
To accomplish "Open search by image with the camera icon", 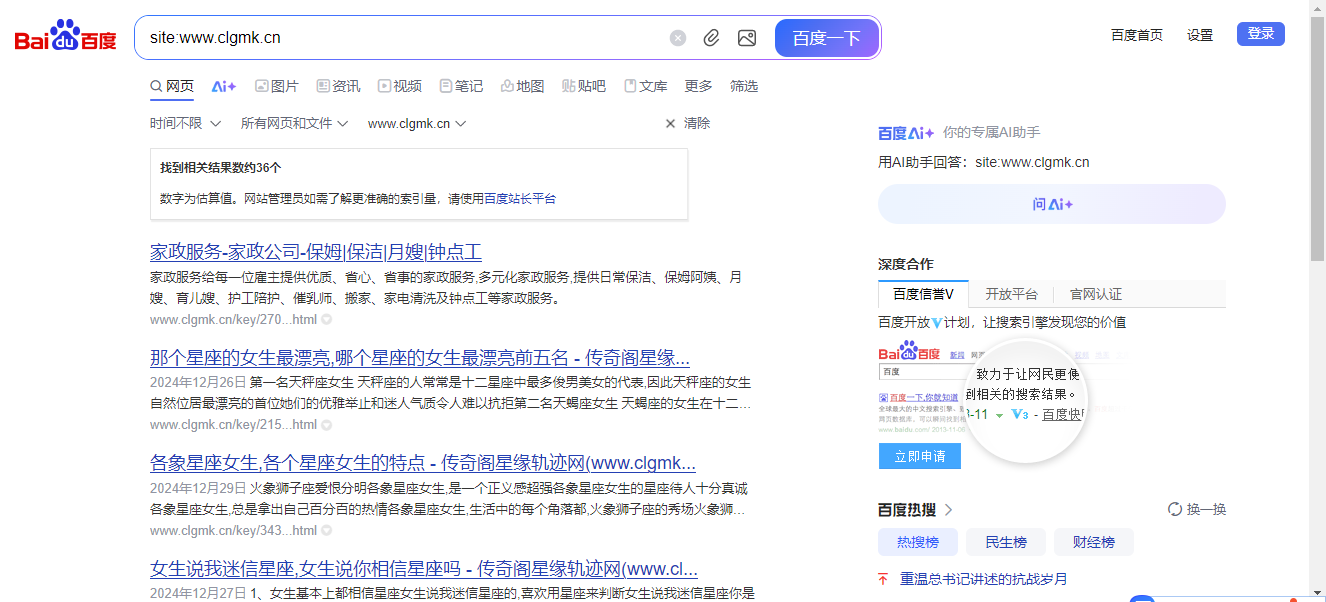I will (x=747, y=37).
